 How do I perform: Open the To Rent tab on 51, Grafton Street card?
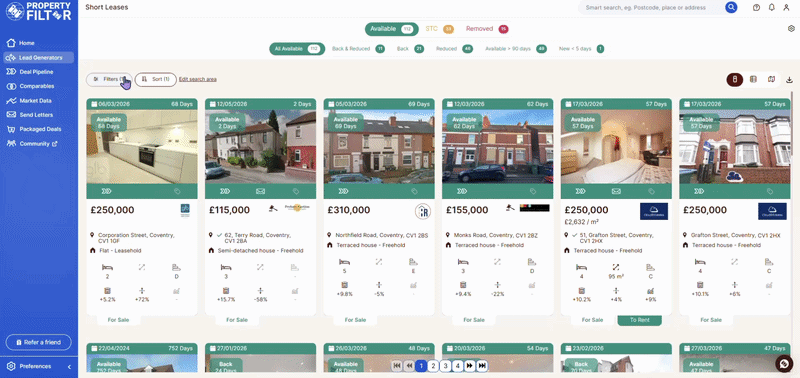click(639, 320)
